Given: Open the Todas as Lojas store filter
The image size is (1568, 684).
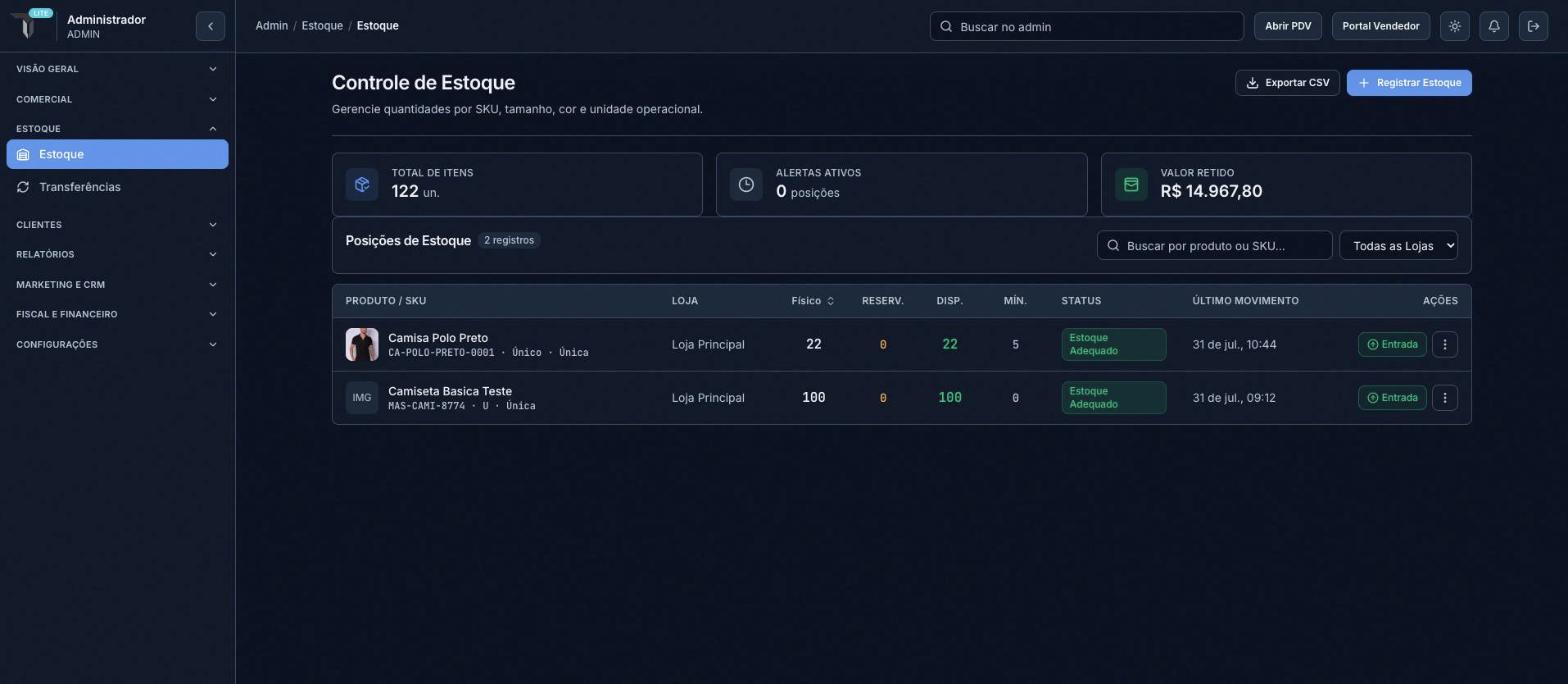Looking at the screenshot, I should point(1398,245).
